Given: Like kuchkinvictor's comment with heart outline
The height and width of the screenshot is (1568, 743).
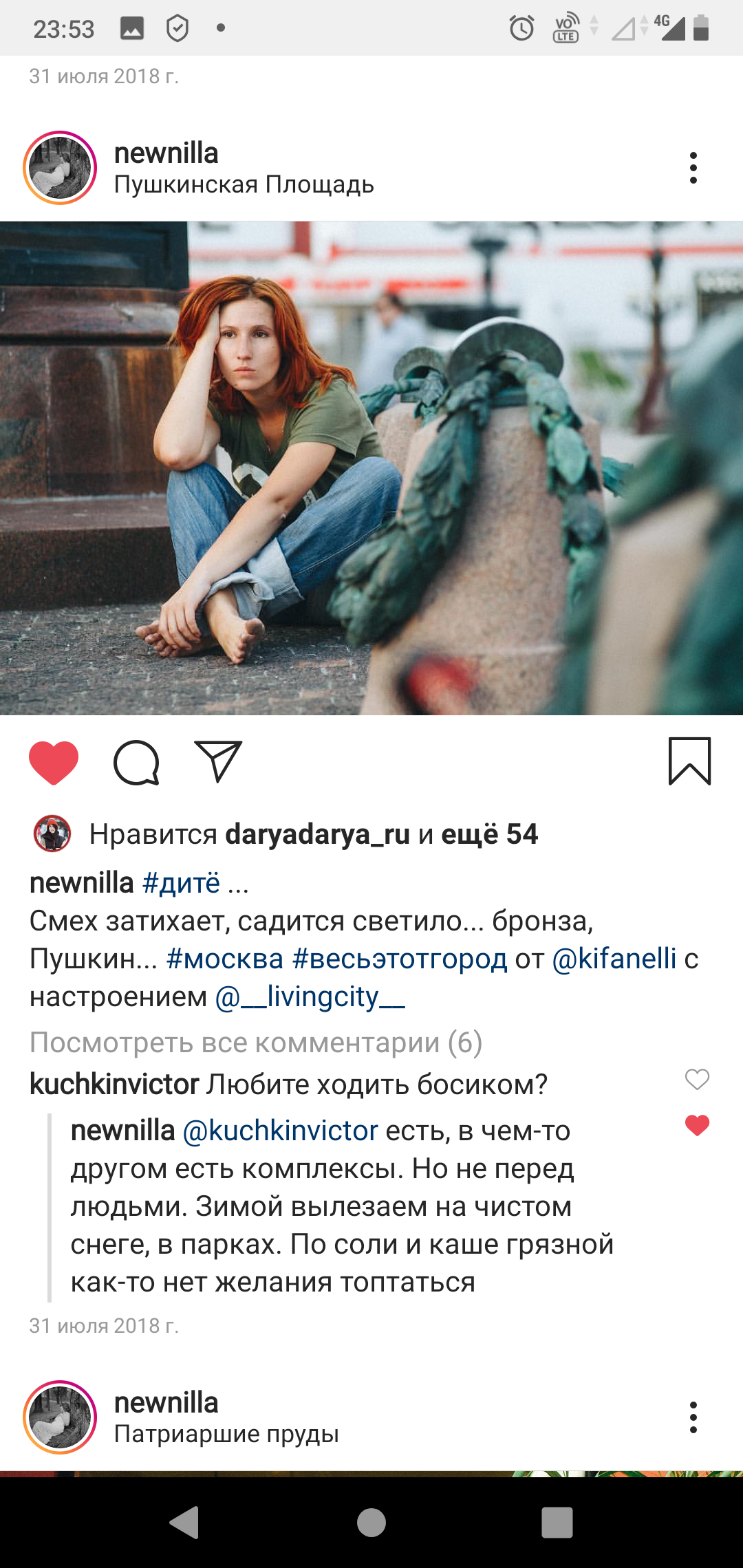Looking at the screenshot, I should click(x=697, y=1080).
